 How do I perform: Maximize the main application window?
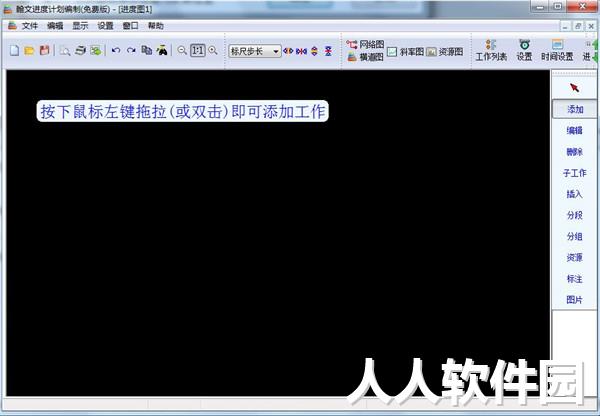pos(558,7)
